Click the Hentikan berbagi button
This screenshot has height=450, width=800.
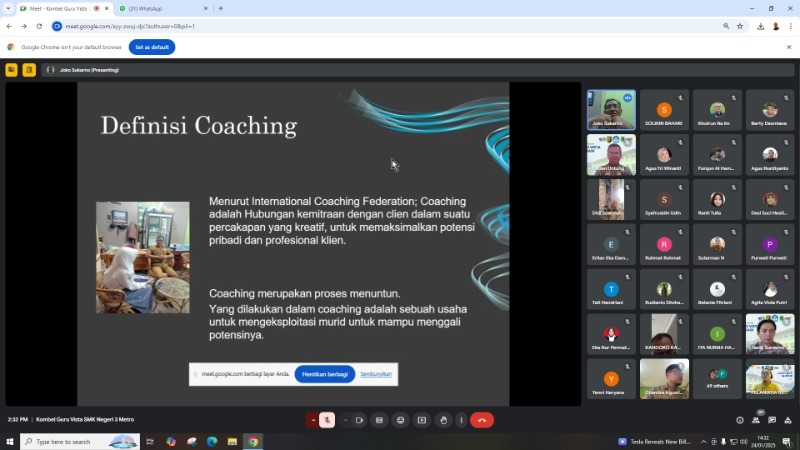click(x=325, y=374)
